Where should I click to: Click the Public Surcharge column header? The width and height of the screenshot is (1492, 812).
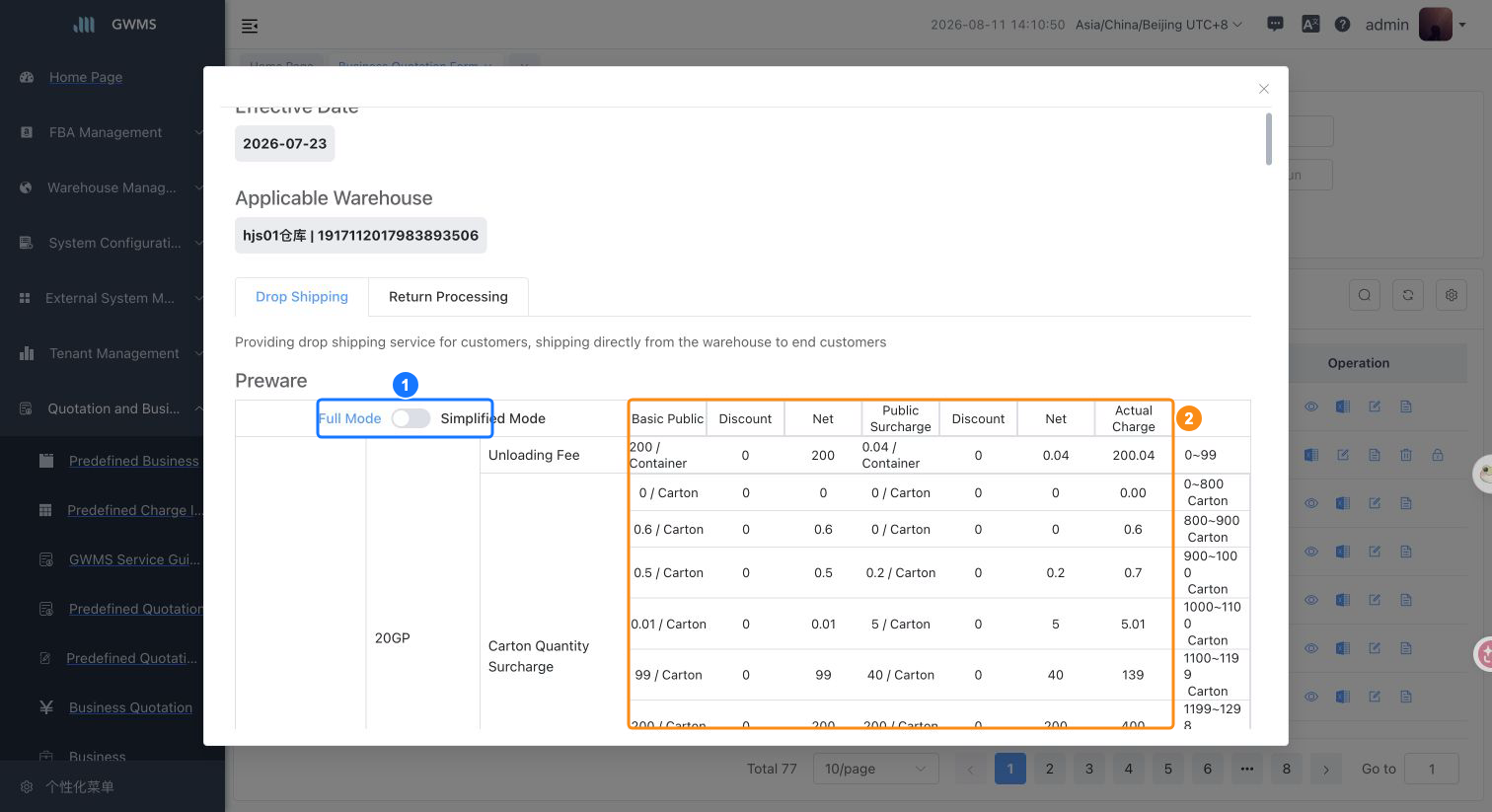coord(900,418)
